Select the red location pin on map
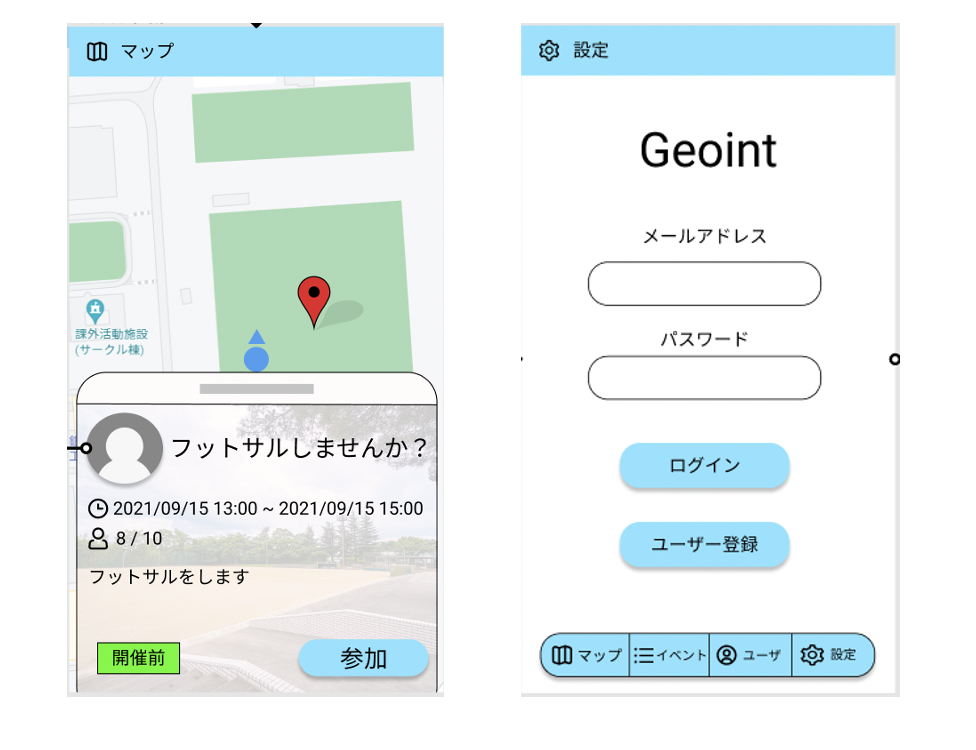Viewport: 976px width, 750px height. point(314,302)
